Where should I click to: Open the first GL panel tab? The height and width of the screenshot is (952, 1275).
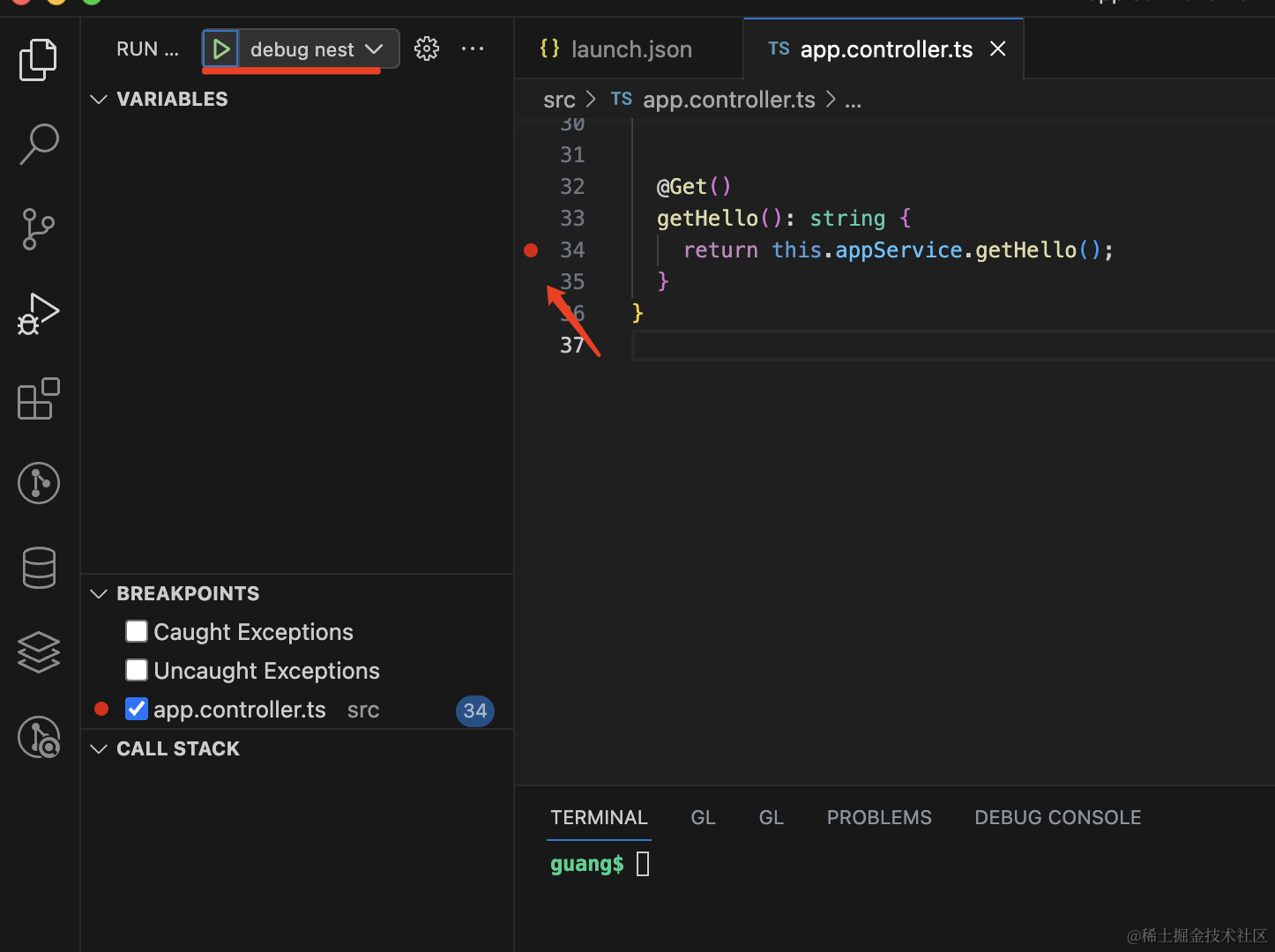tap(703, 818)
